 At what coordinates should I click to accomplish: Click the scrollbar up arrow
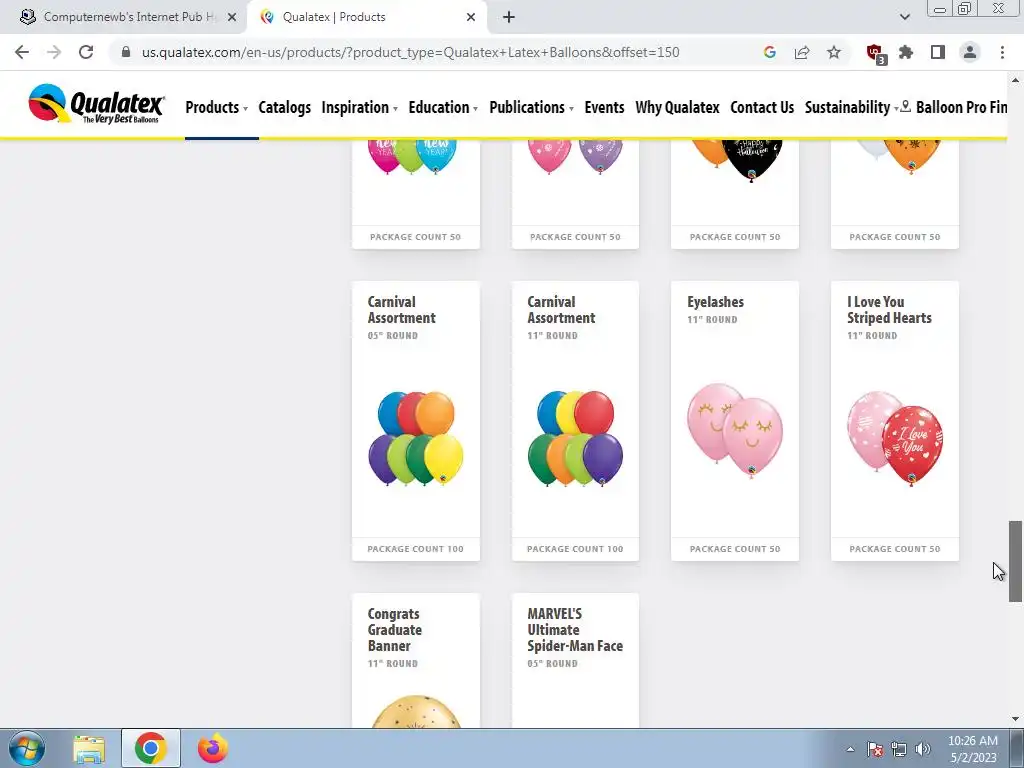click(1015, 80)
